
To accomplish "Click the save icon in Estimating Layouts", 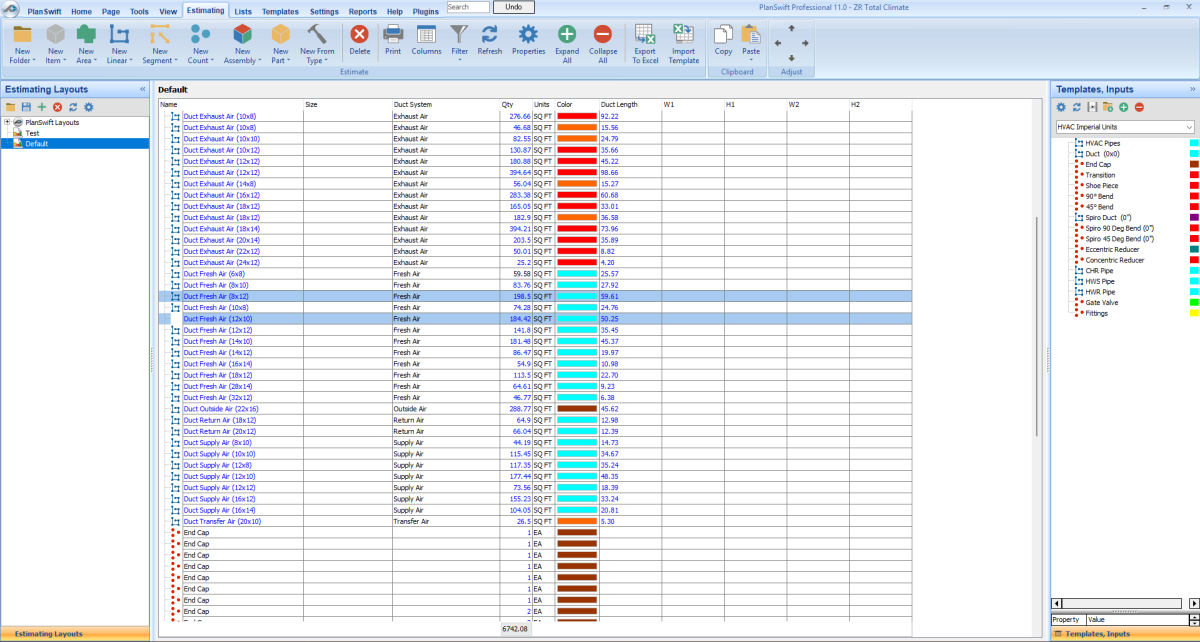I will 26,107.
